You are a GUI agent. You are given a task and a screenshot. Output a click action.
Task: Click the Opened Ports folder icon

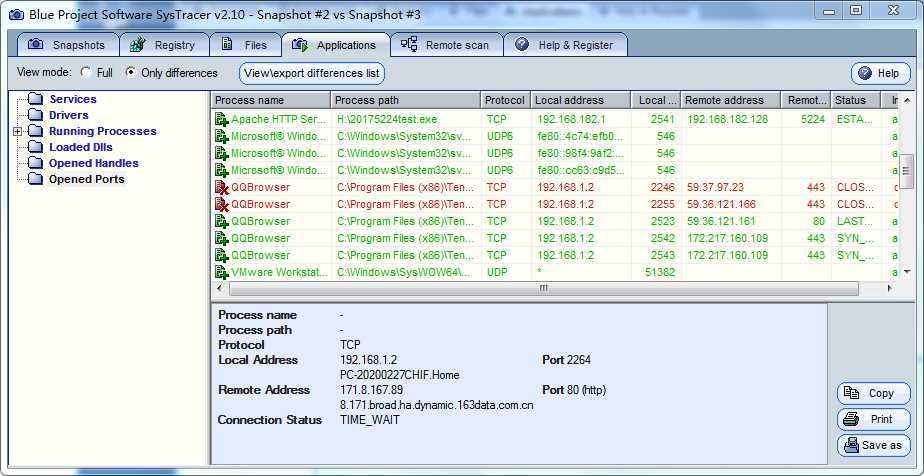tap(36, 179)
